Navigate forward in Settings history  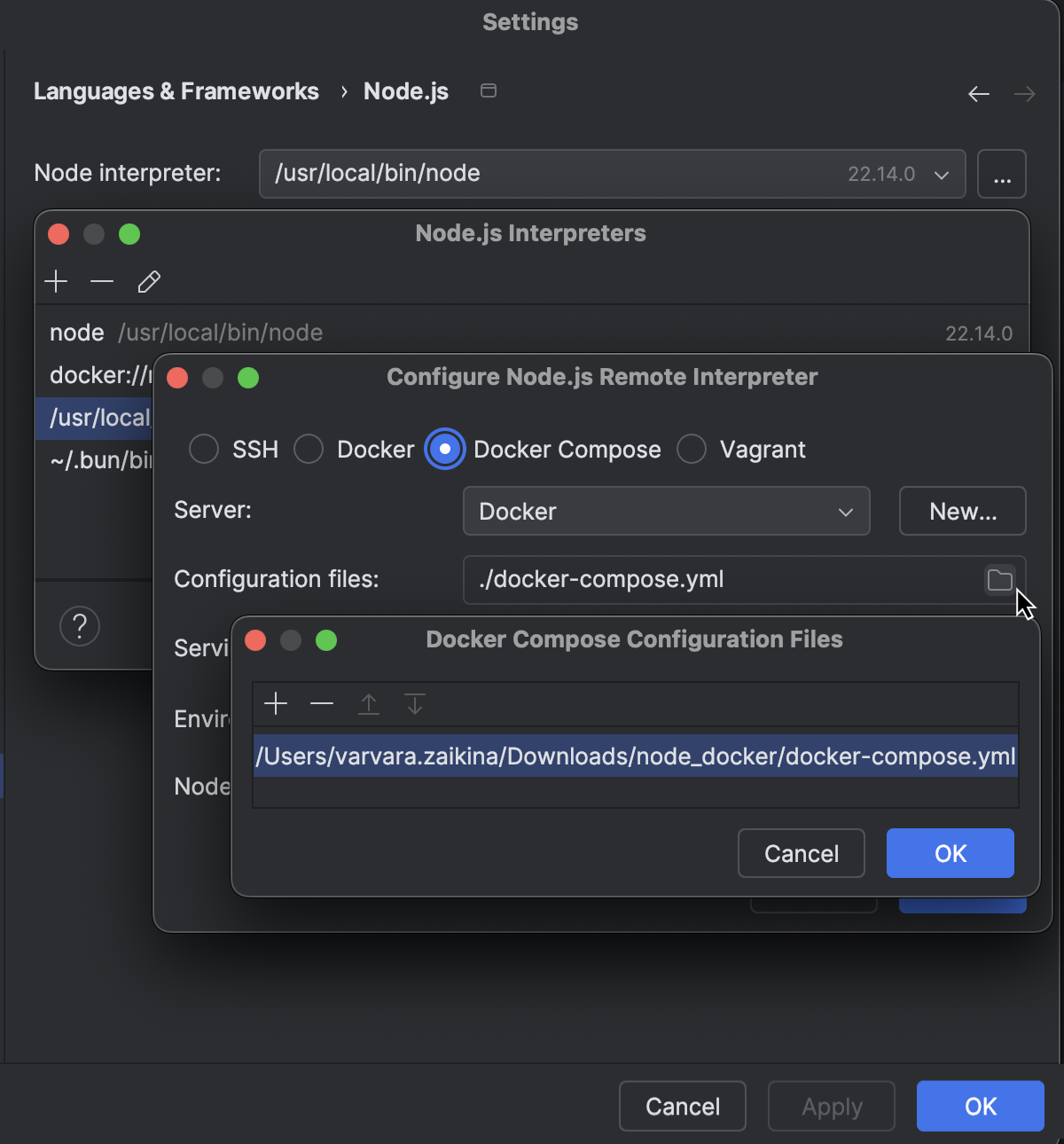tap(1025, 92)
